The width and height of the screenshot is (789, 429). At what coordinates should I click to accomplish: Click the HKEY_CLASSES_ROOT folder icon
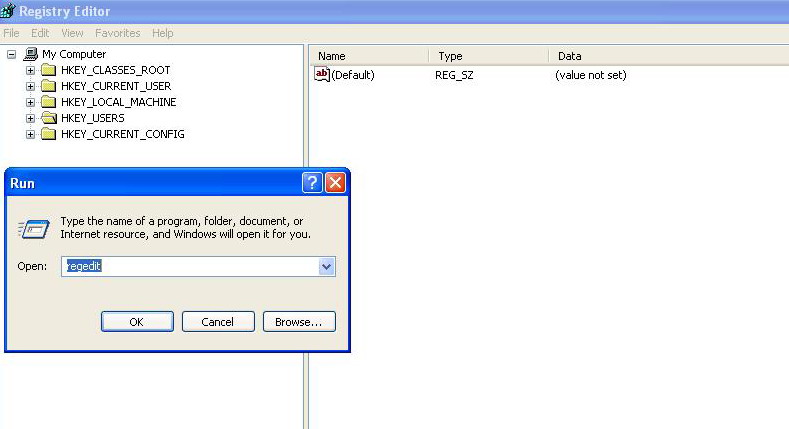pos(48,70)
